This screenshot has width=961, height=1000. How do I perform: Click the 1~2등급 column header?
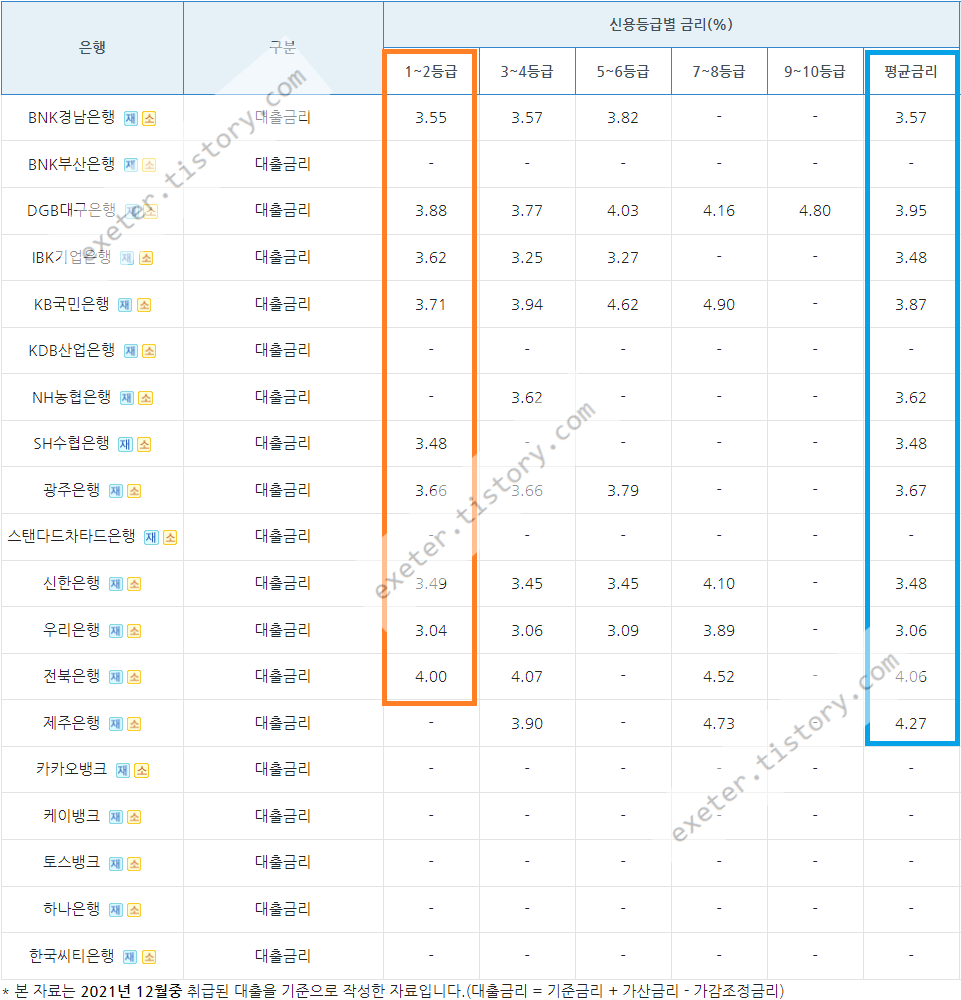pyautogui.click(x=431, y=71)
